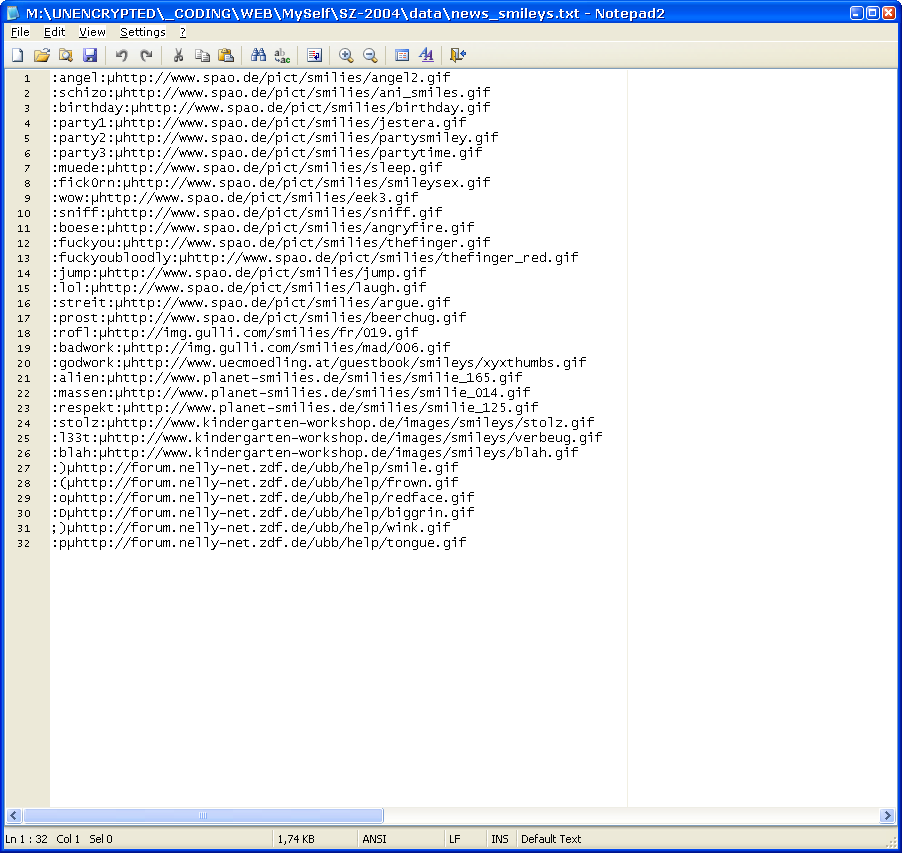This screenshot has width=902, height=853.
Task: Open Find with the binoculars icon
Action: (x=258, y=55)
